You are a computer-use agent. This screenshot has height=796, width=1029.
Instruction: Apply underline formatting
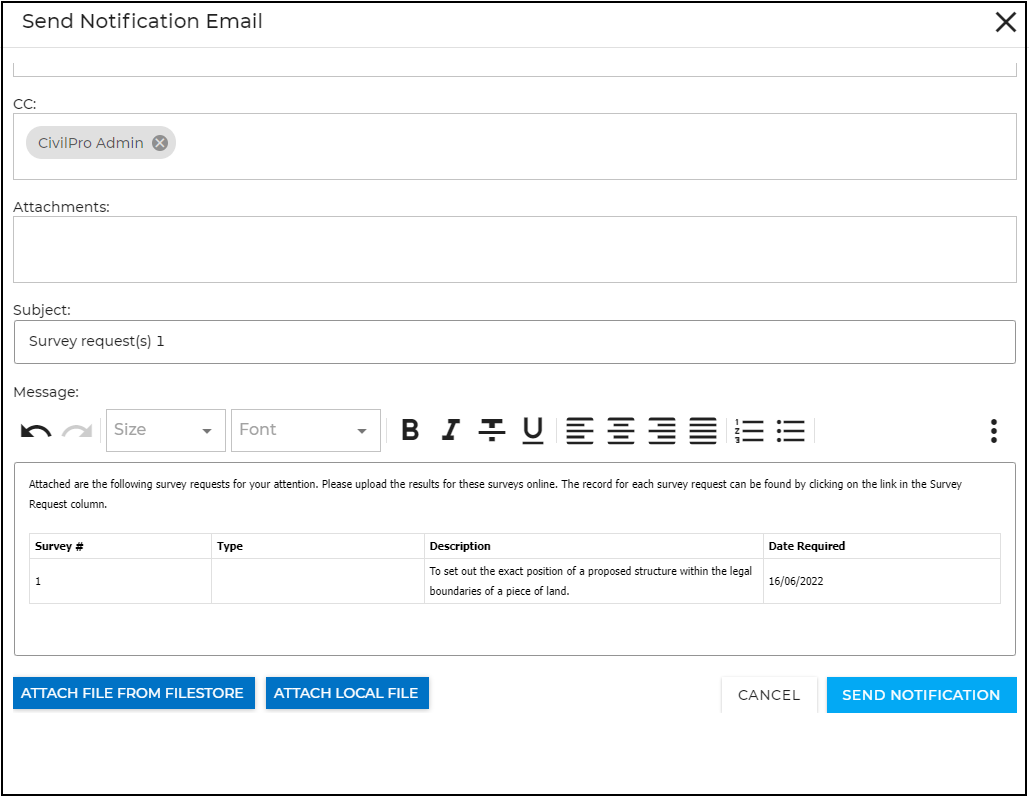tap(533, 430)
